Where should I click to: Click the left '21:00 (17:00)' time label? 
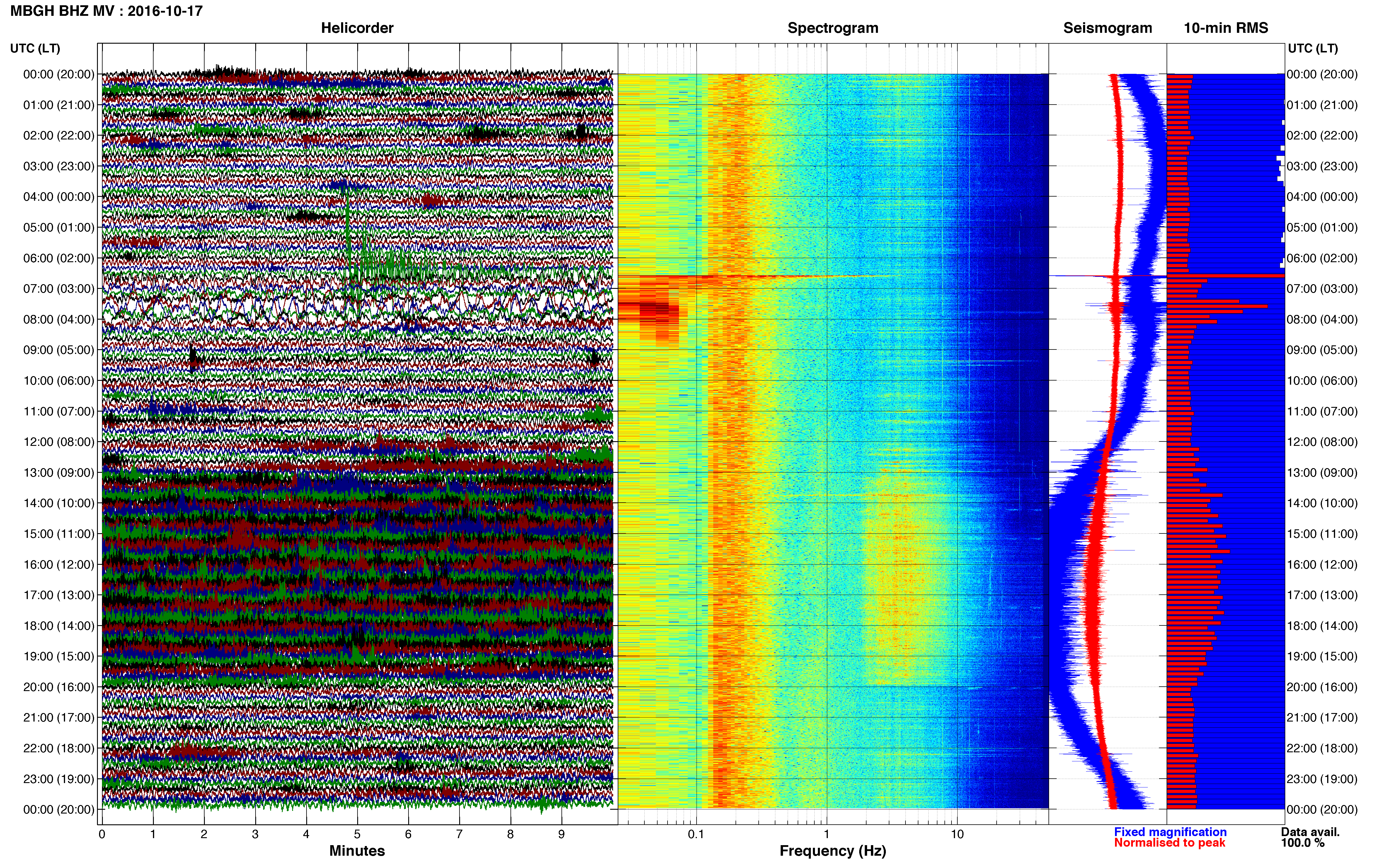59,718
